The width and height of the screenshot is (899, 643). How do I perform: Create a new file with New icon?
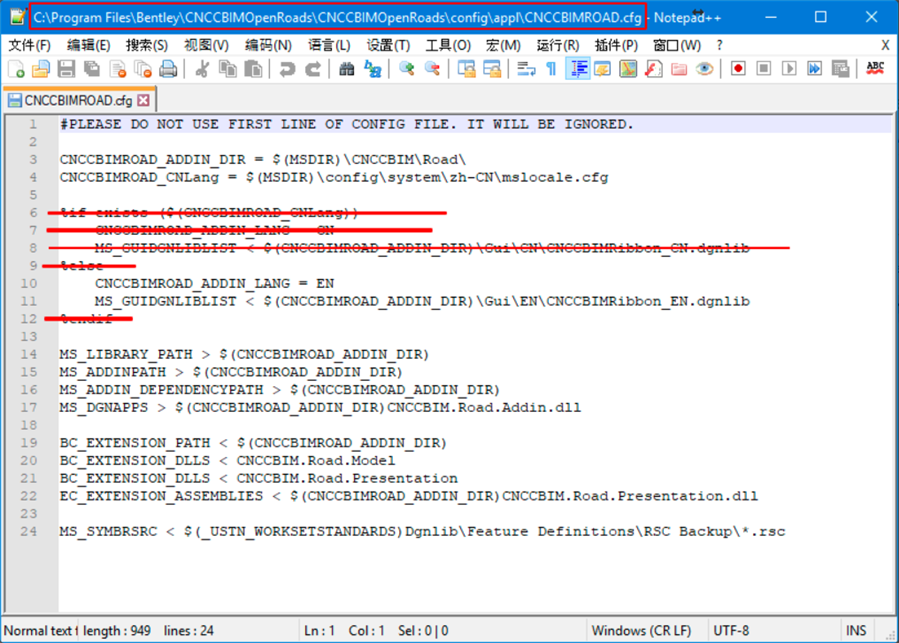pyautogui.click(x=16, y=69)
